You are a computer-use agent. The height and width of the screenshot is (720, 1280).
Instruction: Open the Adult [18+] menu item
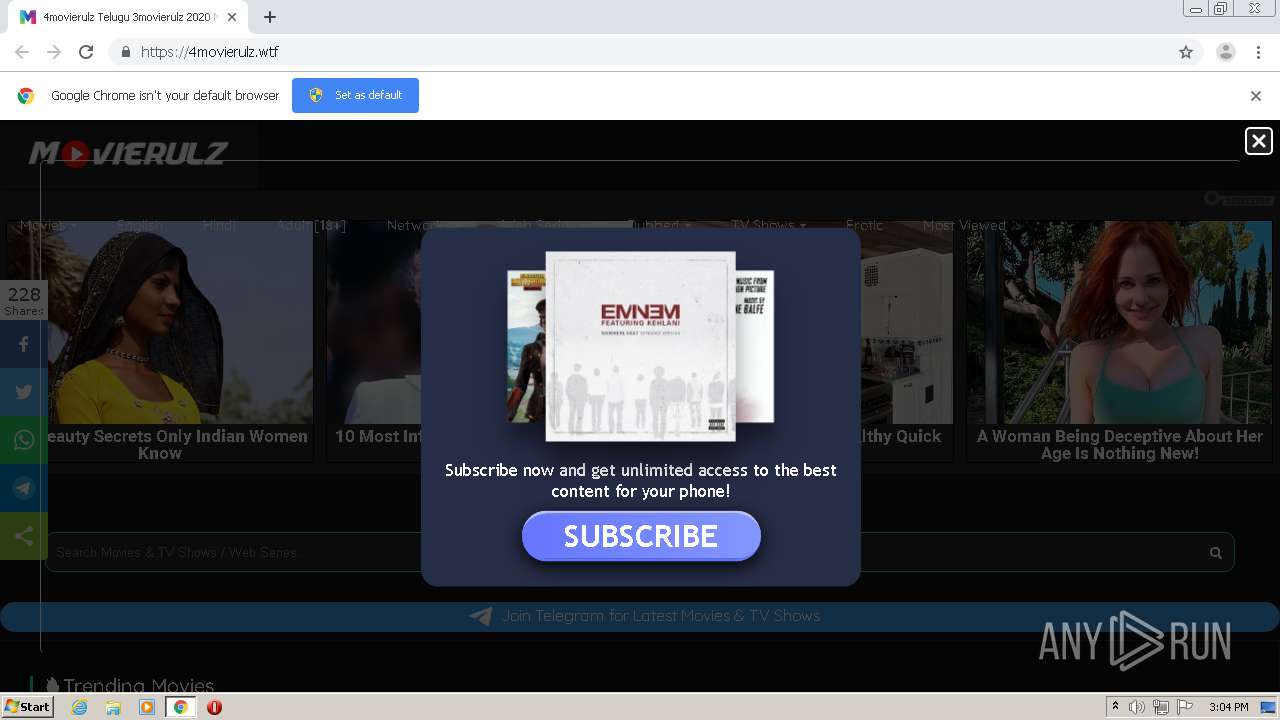coord(311,225)
